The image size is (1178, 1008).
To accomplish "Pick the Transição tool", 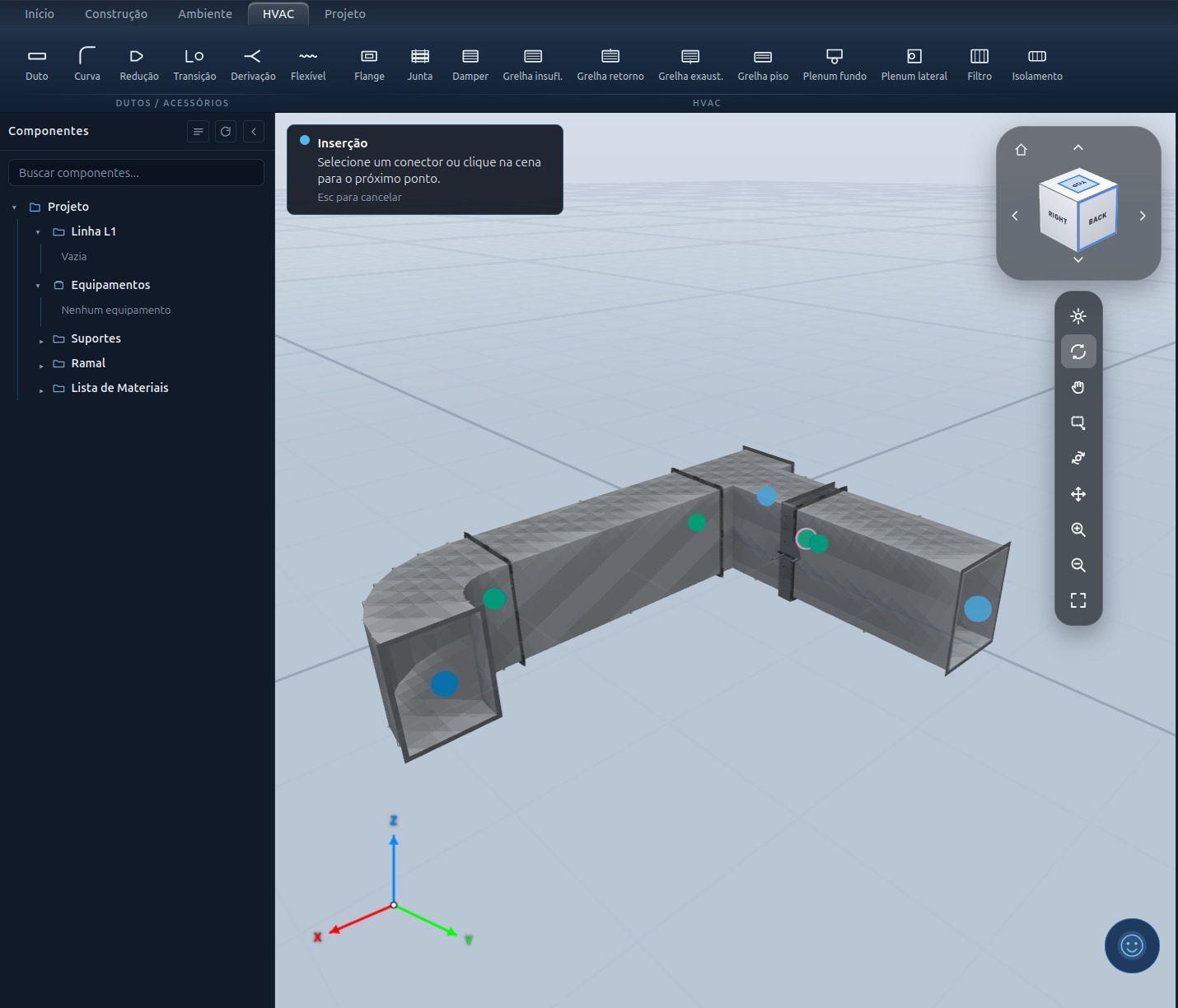I will [x=194, y=65].
